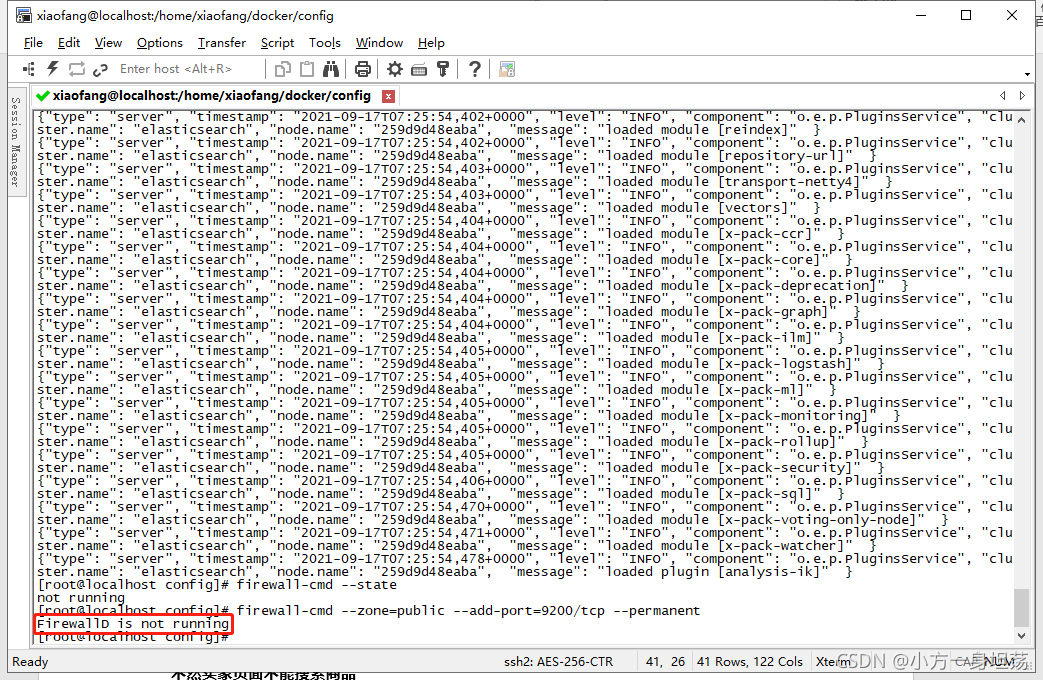Click the terminal scrollbar thumb
Image resolution: width=1043 pixels, height=680 pixels.
tap(1022, 607)
